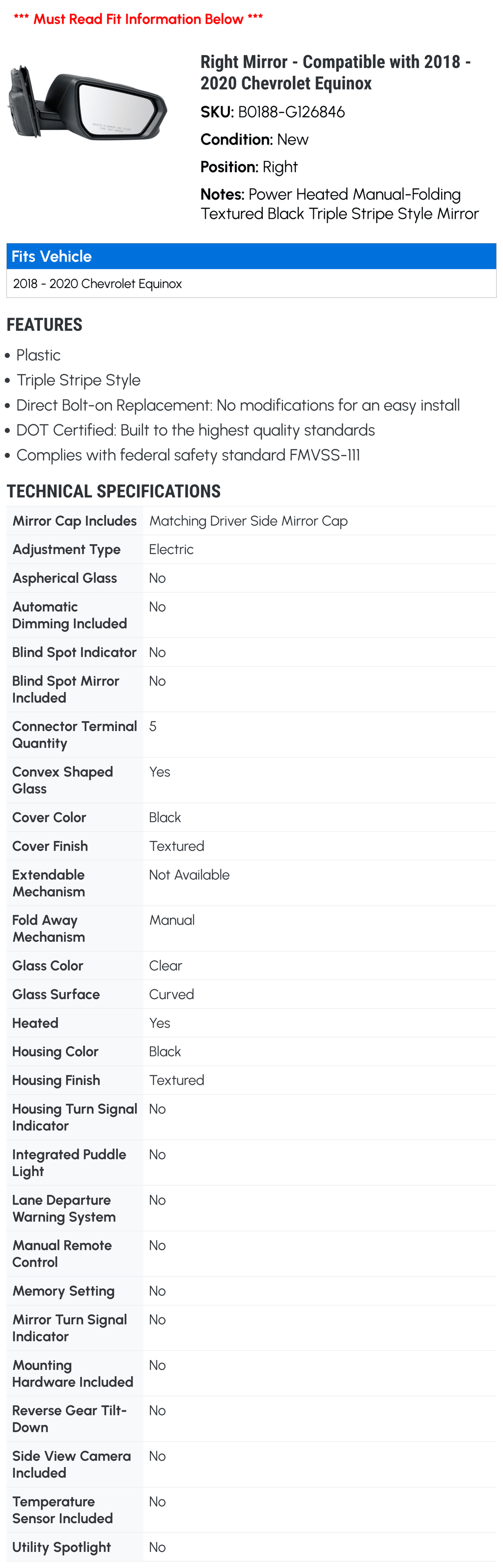Click the Utility Spotlight row label
The height and width of the screenshot is (1568, 503).
61,1547
